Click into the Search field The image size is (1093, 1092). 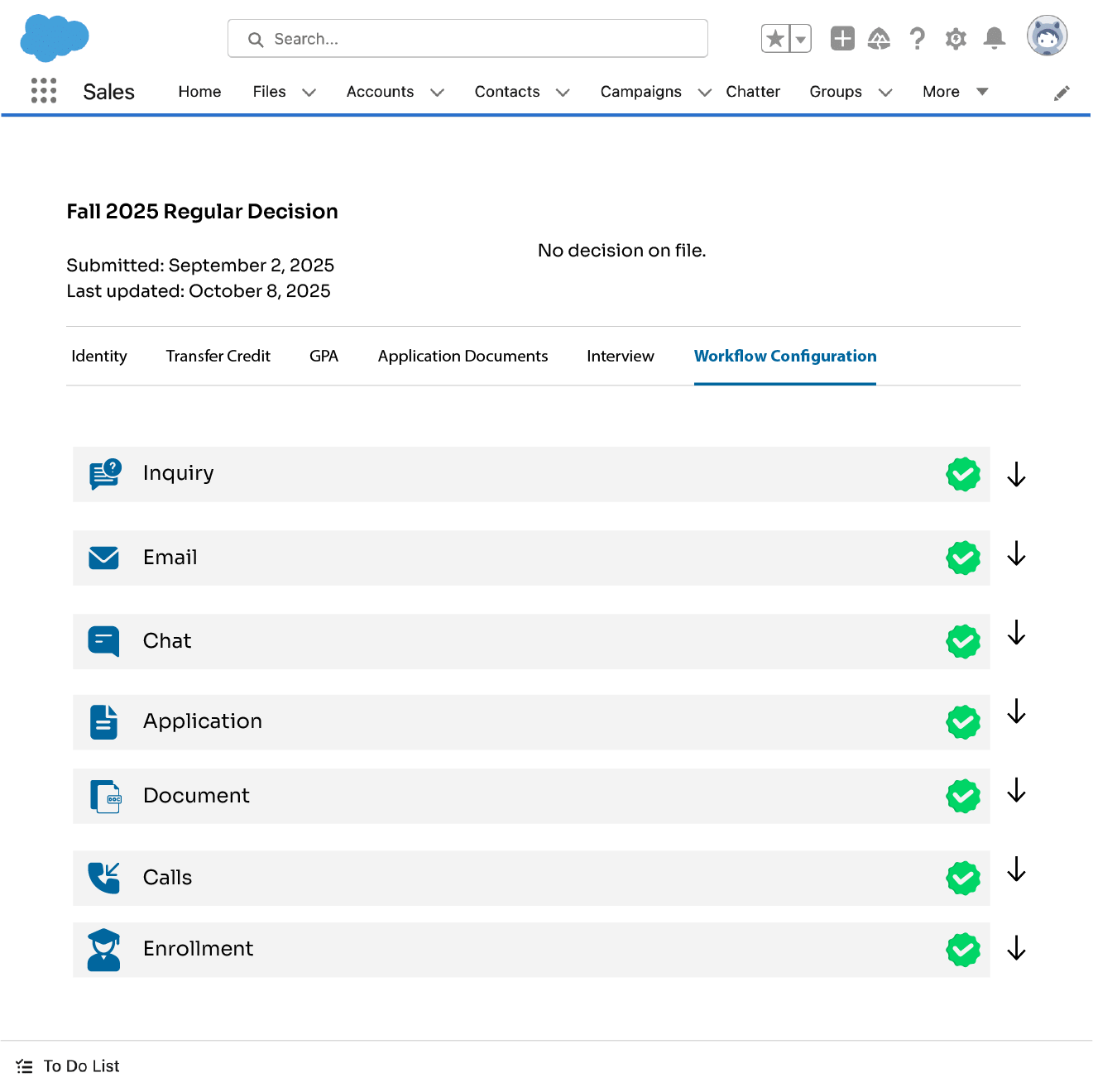click(467, 39)
